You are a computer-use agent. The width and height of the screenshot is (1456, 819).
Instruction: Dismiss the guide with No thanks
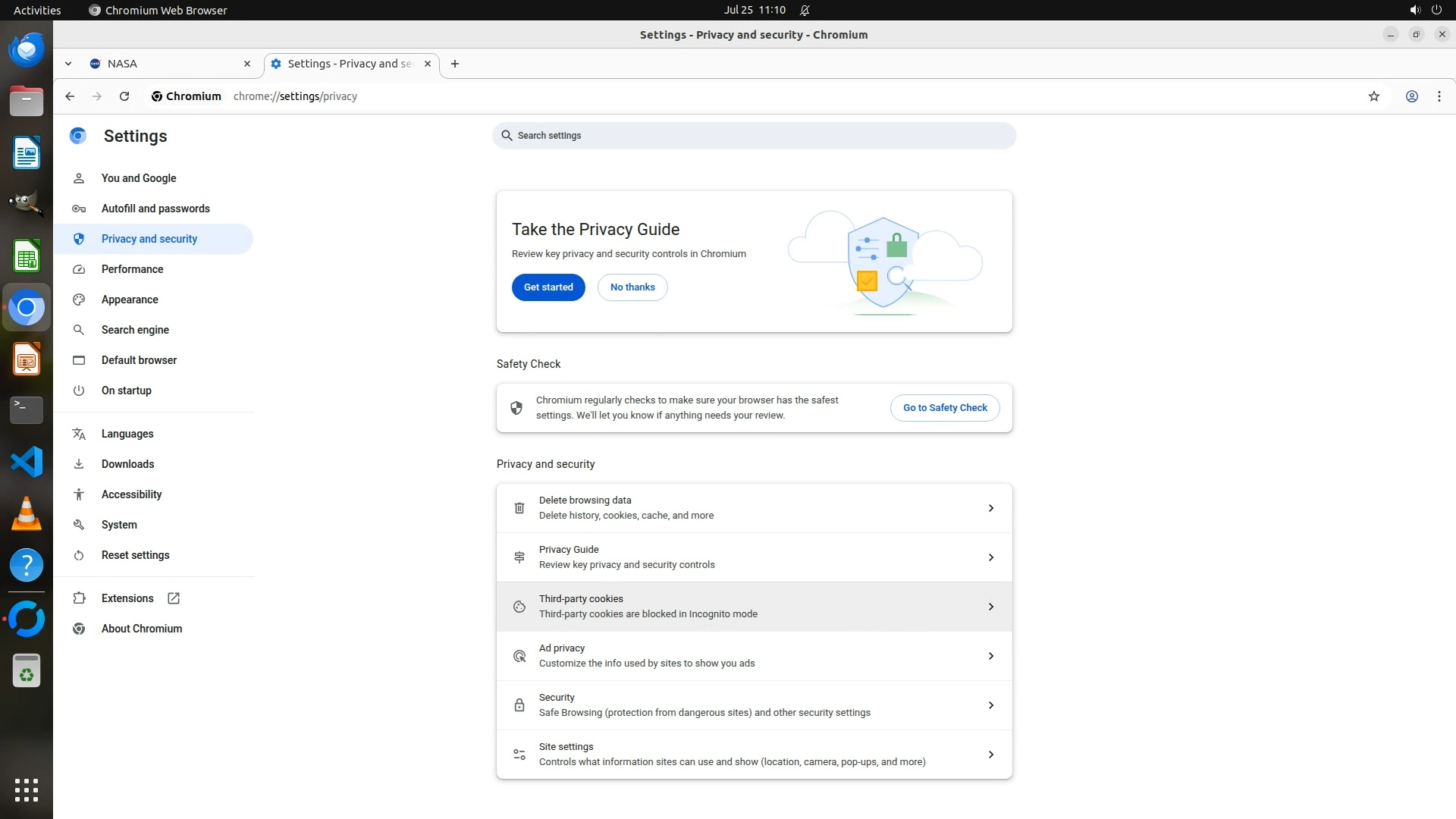(x=632, y=287)
